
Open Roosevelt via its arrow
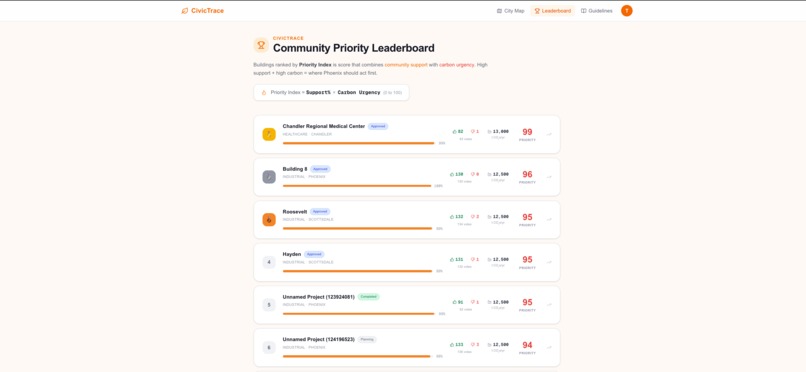click(x=549, y=220)
